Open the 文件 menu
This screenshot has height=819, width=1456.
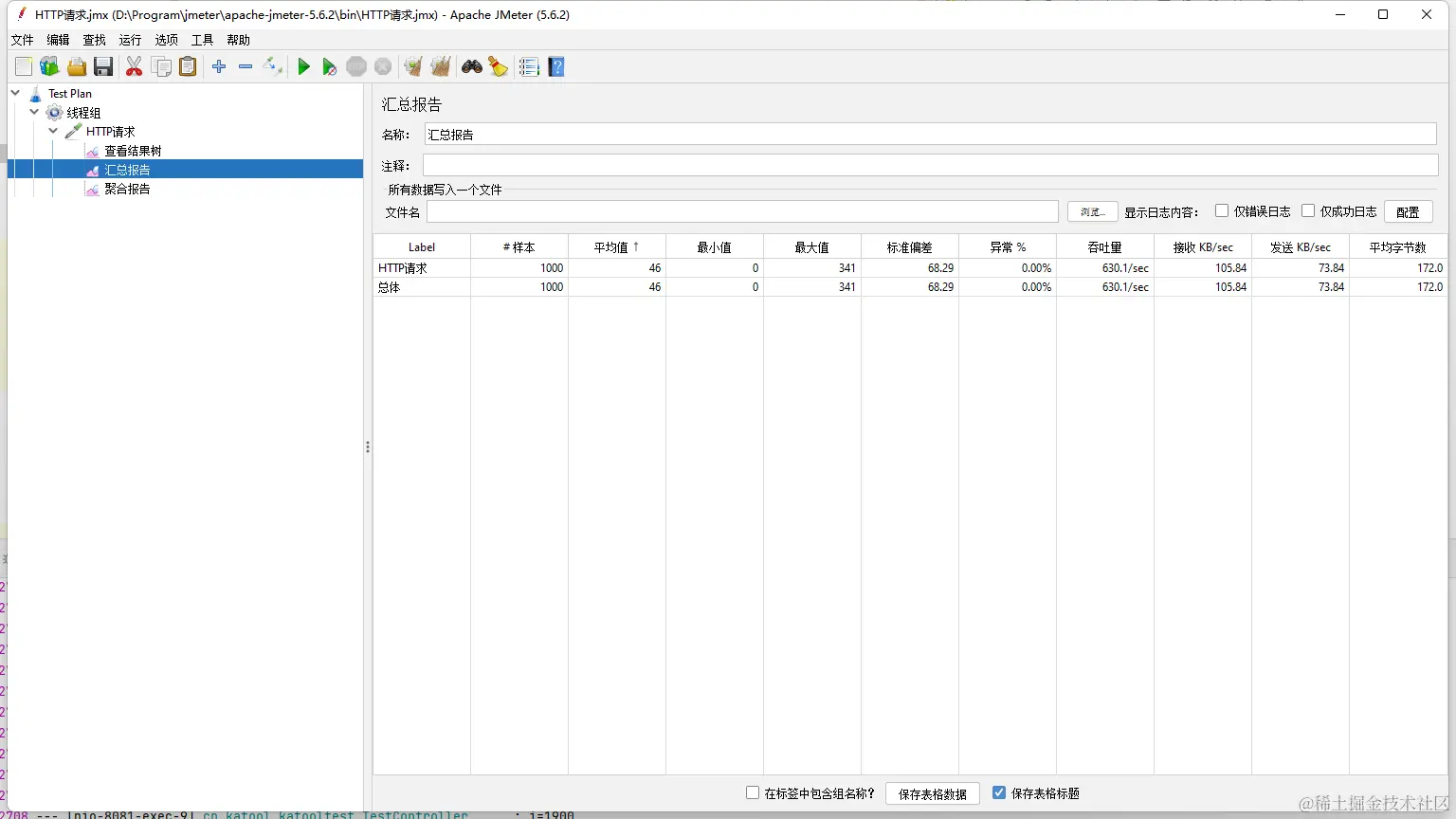pyautogui.click(x=23, y=40)
